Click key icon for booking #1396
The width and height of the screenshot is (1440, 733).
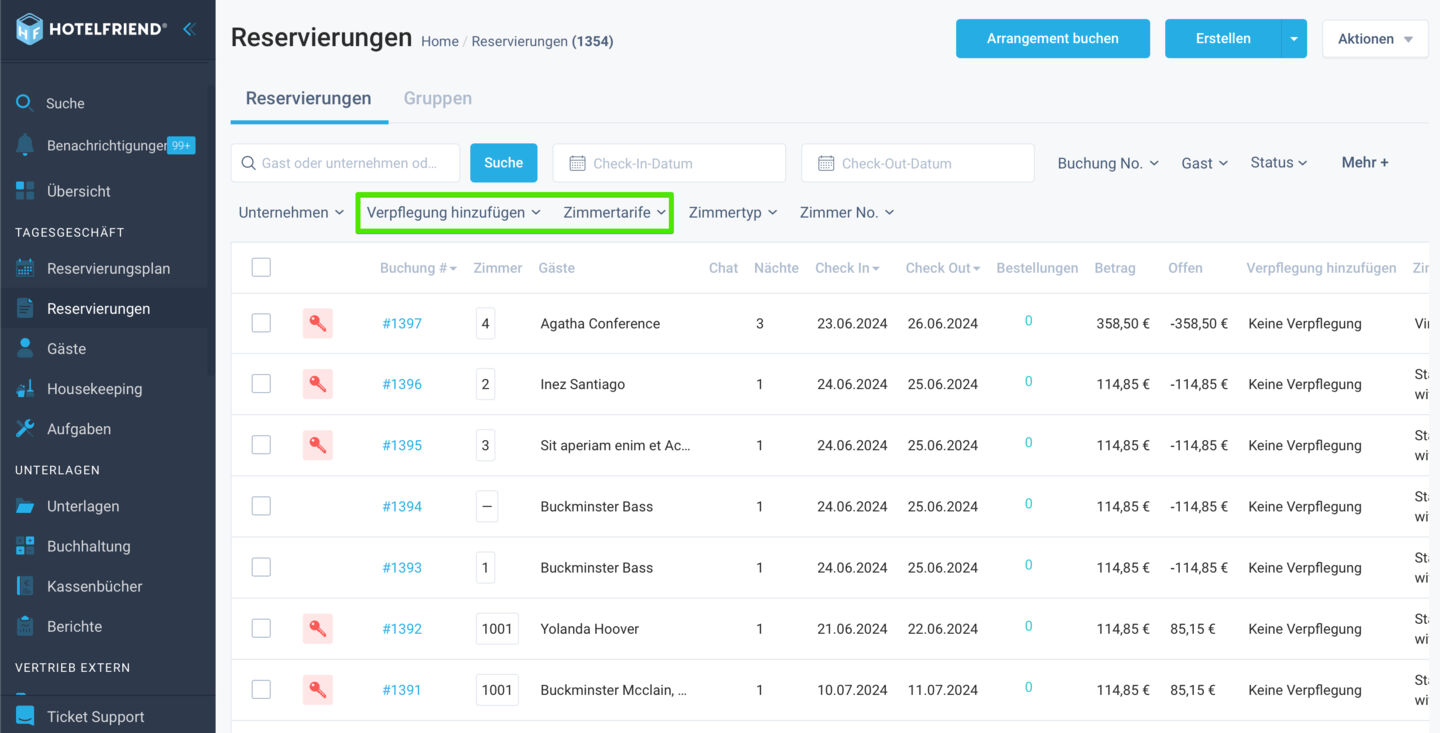(x=318, y=384)
